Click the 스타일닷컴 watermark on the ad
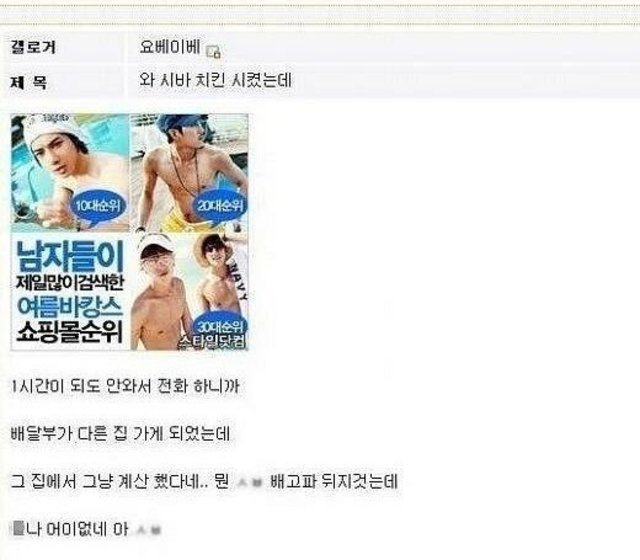Screen dimensions: 640x560 213,342
